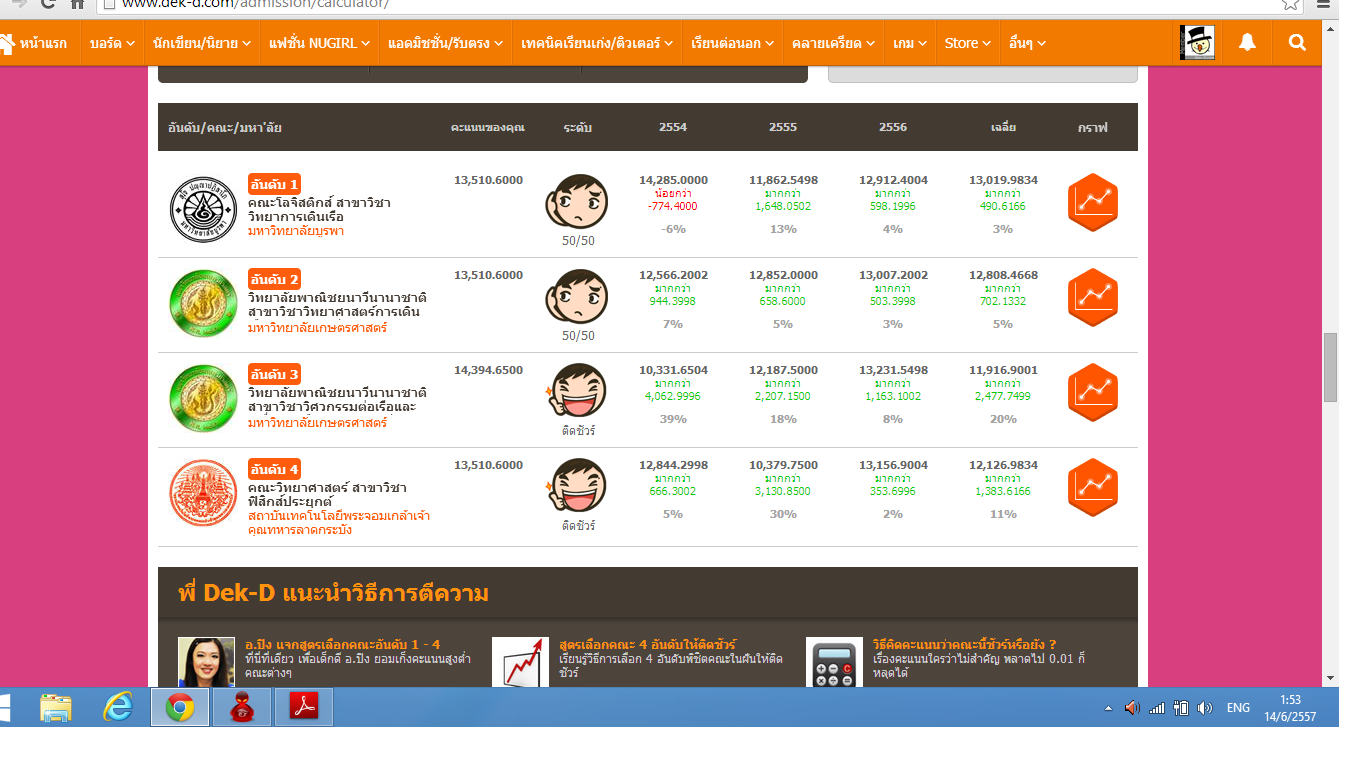Show hidden tray icons arrow
The width and height of the screenshot is (1366, 768).
tap(1108, 708)
